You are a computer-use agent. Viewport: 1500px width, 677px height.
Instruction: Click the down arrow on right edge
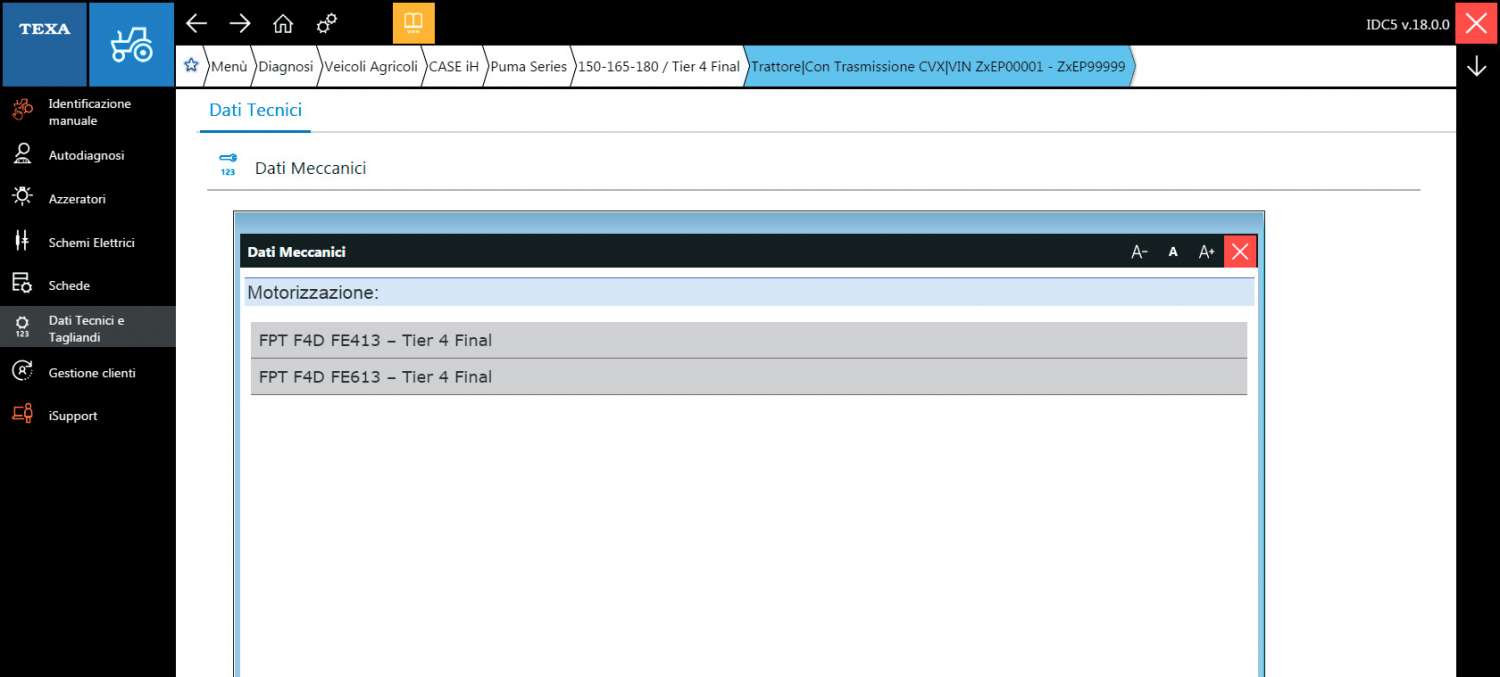pos(1476,66)
